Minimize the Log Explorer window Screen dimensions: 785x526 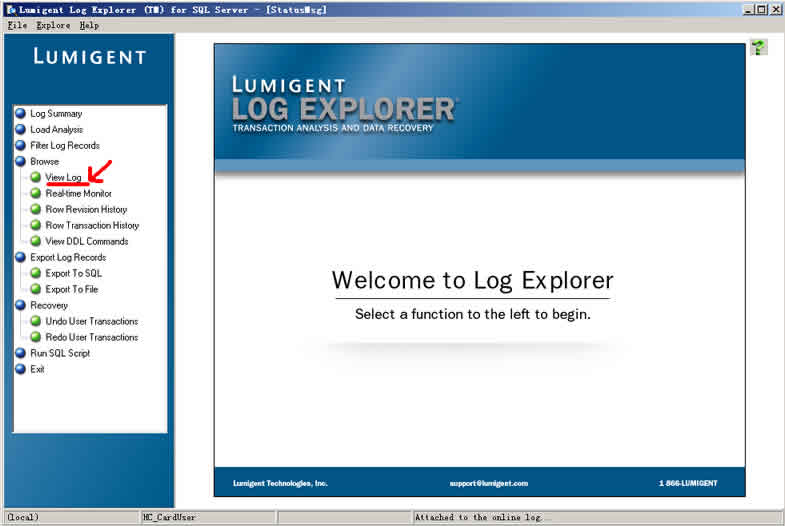pyautogui.click(x=749, y=9)
